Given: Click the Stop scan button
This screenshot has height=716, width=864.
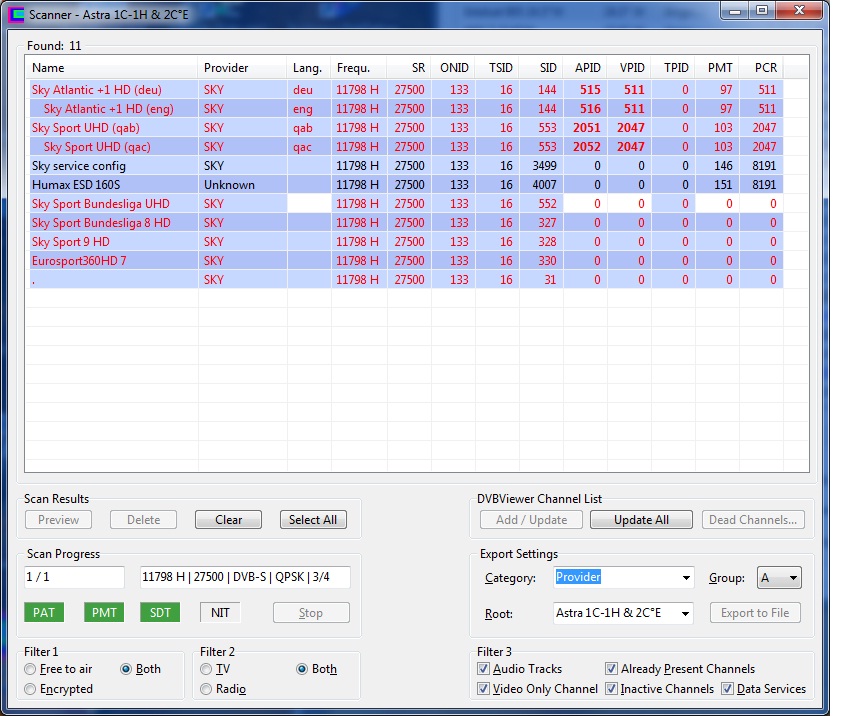Looking at the screenshot, I should (311, 613).
